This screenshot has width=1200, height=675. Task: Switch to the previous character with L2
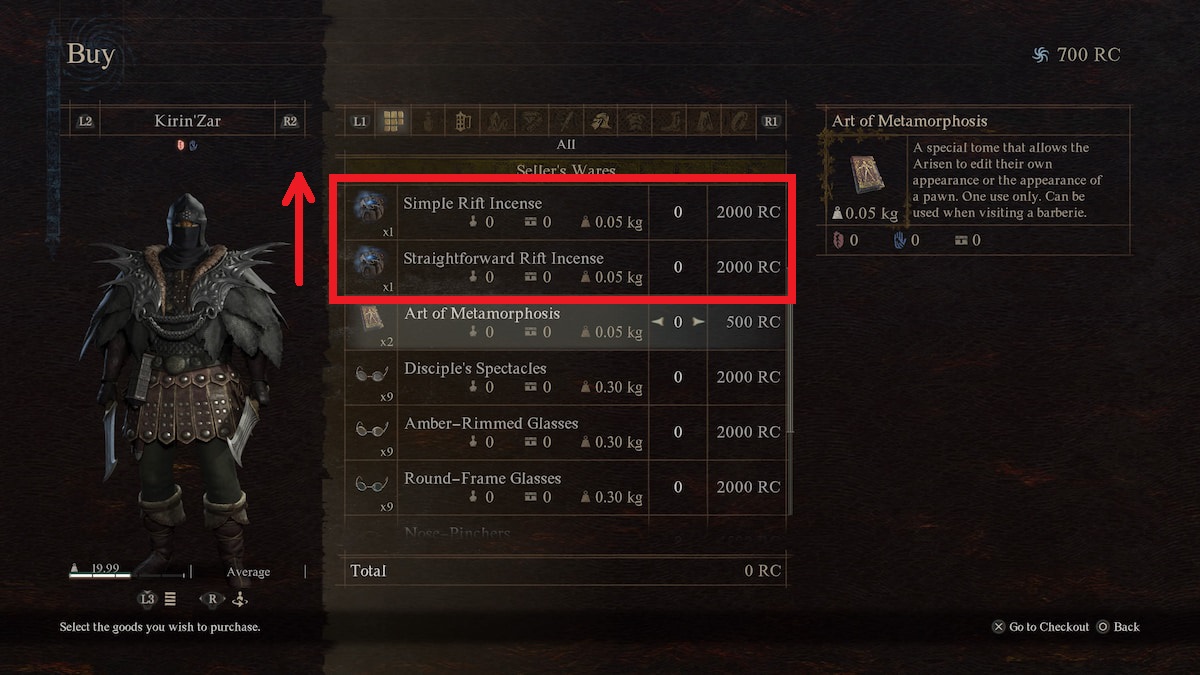(85, 121)
